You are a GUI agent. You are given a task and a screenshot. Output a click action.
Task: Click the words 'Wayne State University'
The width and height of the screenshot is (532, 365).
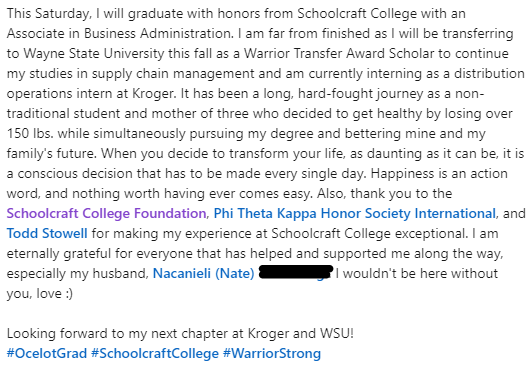click(94, 54)
